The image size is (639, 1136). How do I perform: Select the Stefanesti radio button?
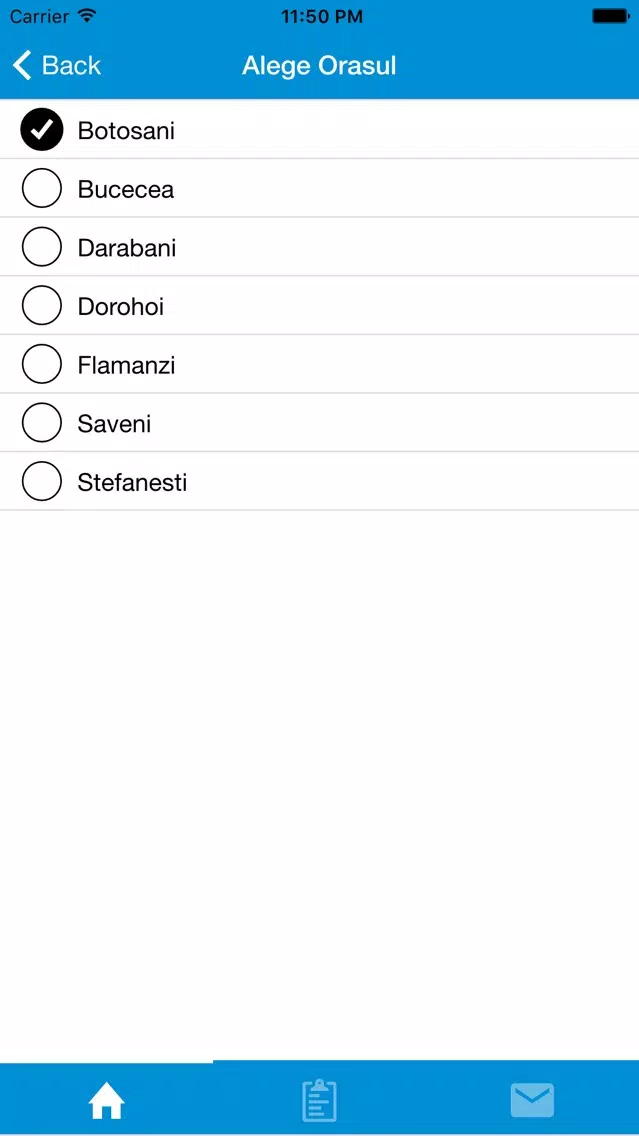coord(42,482)
